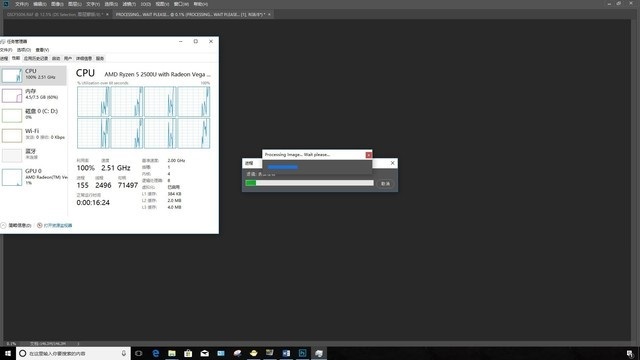Open Photoshop's 文字(Y) menu
This screenshot has height=360, width=640.
[93, 4]
